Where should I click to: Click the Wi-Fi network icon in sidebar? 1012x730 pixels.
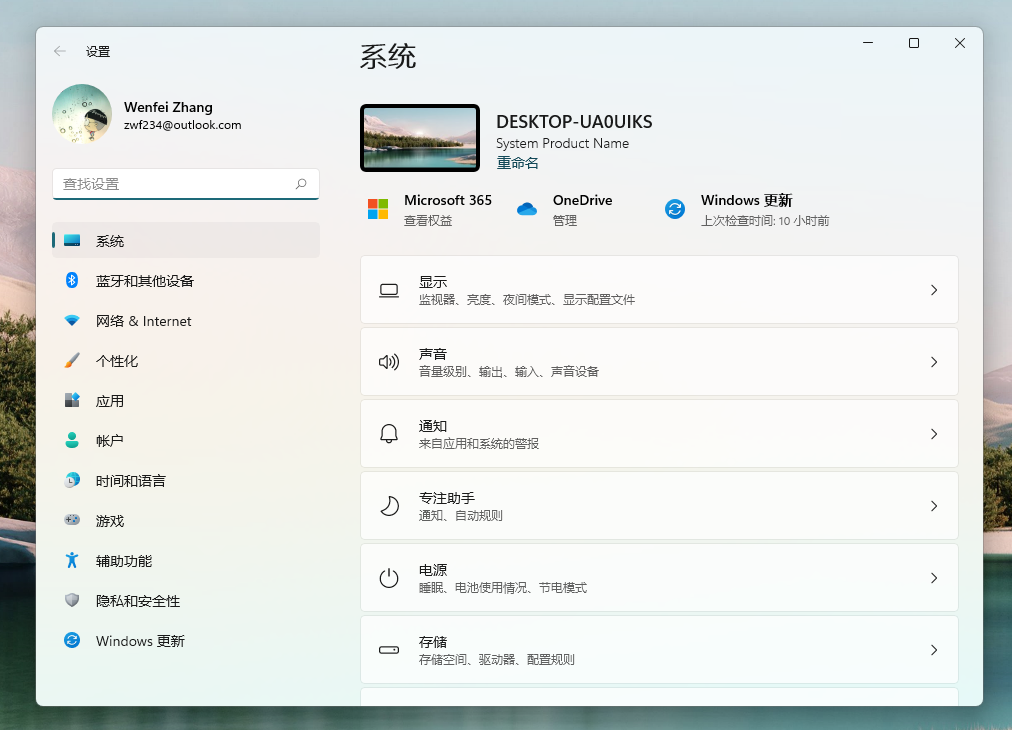pos(72,321)
